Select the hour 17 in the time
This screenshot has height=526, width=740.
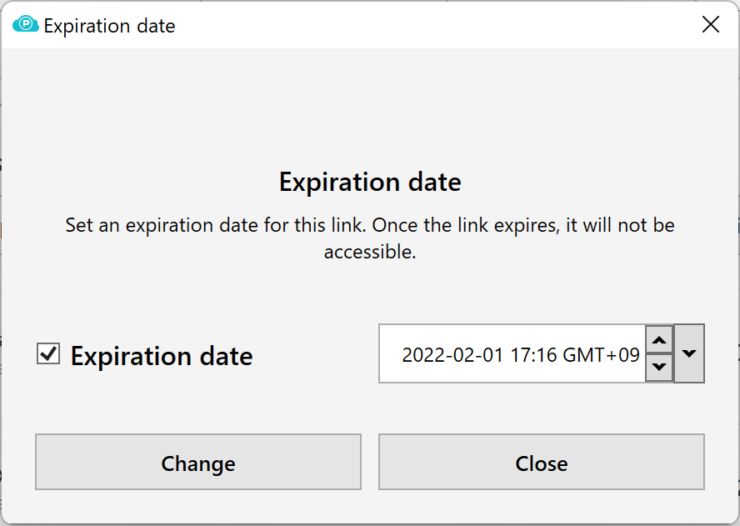(x=520, y=355)
